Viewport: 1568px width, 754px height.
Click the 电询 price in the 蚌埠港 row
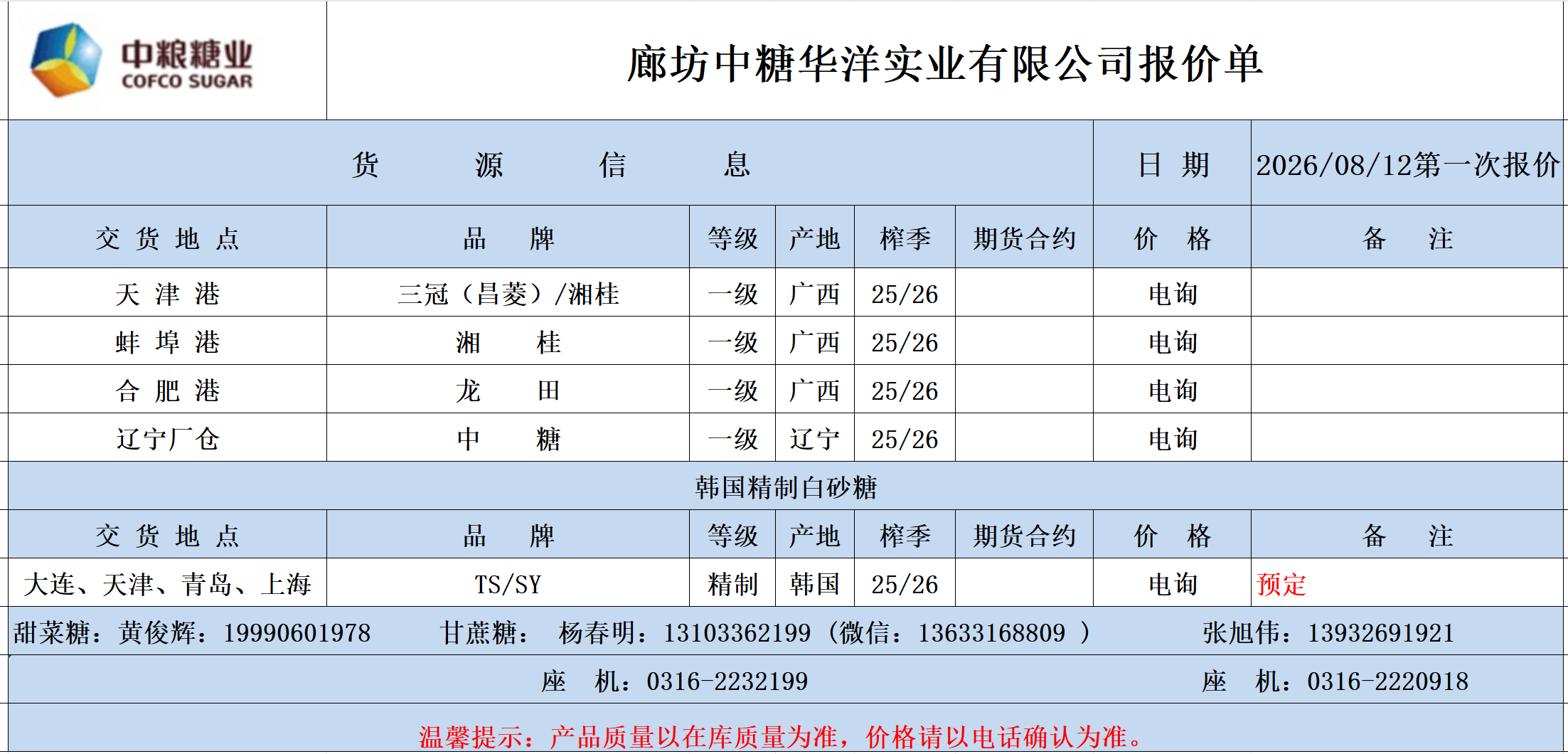point(1173,342)
